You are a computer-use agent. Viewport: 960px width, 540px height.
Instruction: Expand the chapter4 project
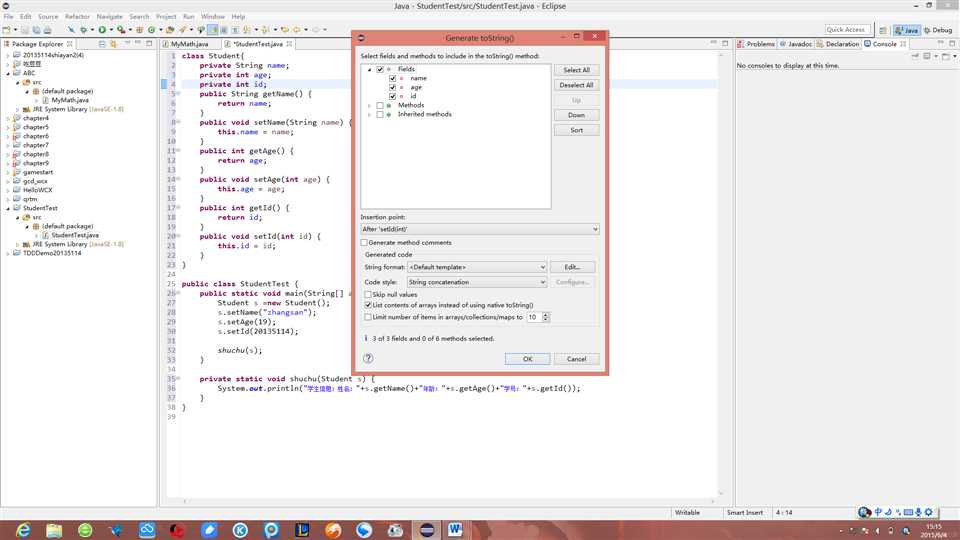(8, 118)
